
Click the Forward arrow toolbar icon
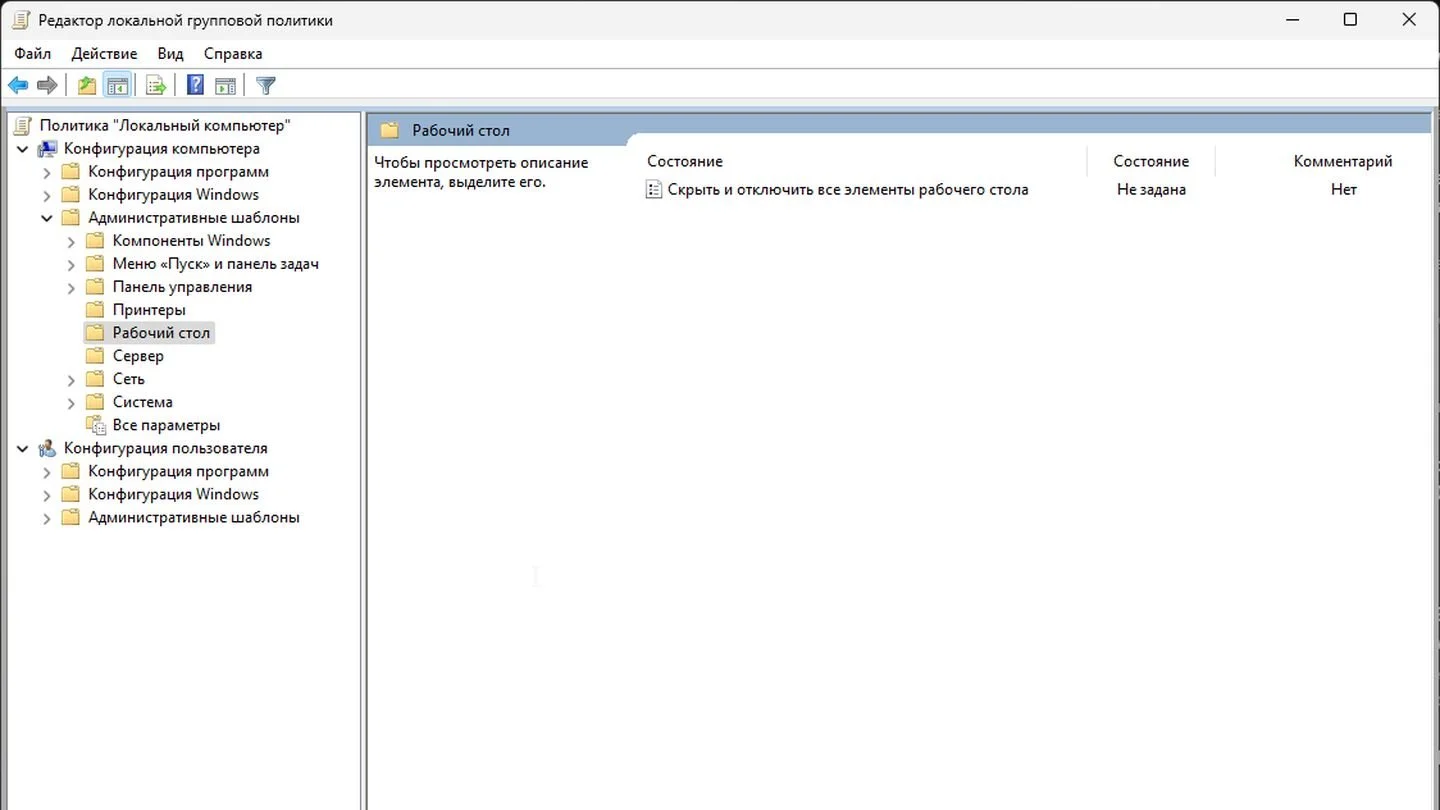[47, 86]
